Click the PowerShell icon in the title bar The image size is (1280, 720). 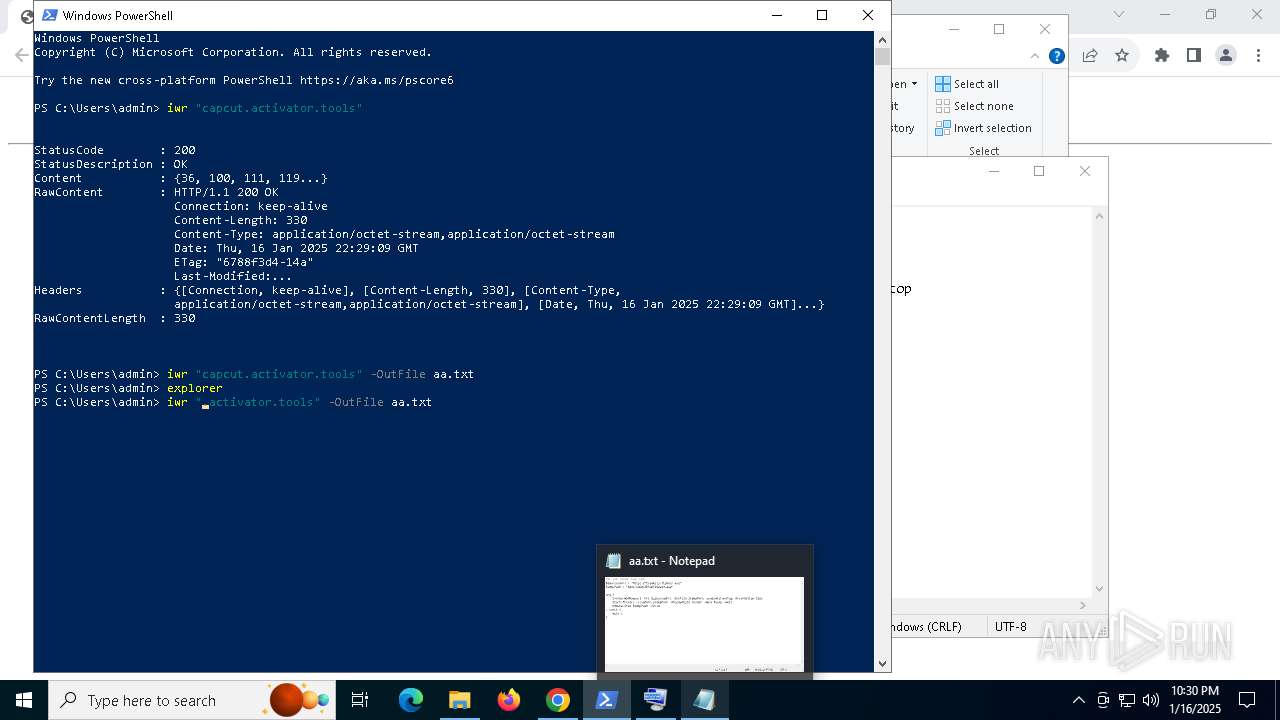(49, 15)
